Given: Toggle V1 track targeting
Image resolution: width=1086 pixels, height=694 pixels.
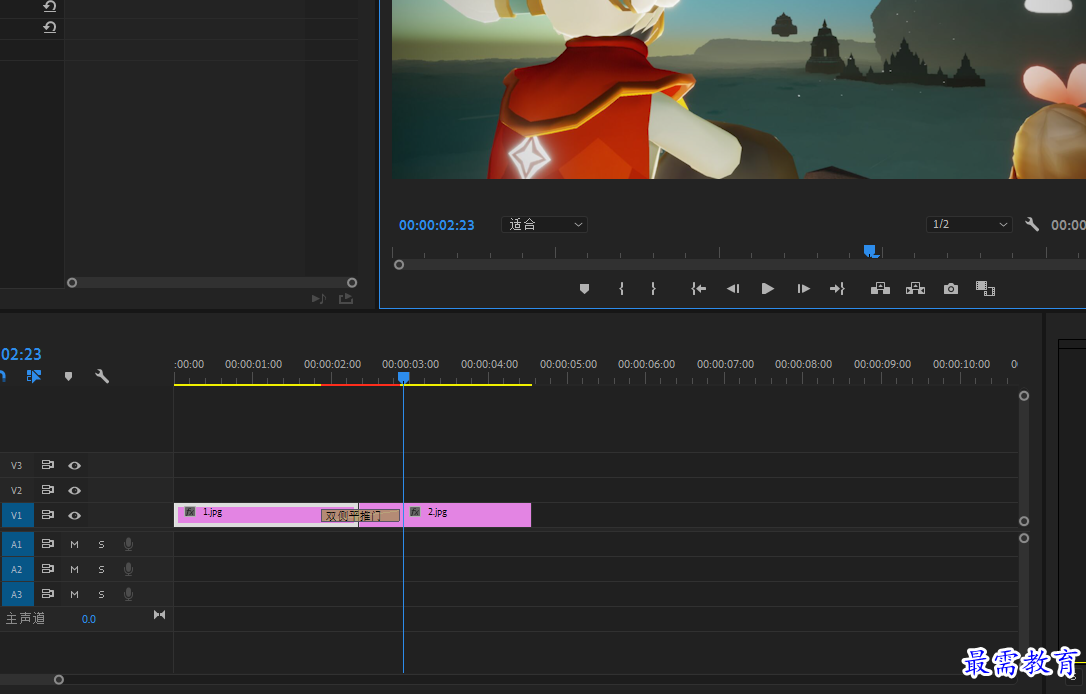Looking at the screenshot, I should (x=17, y=515).
